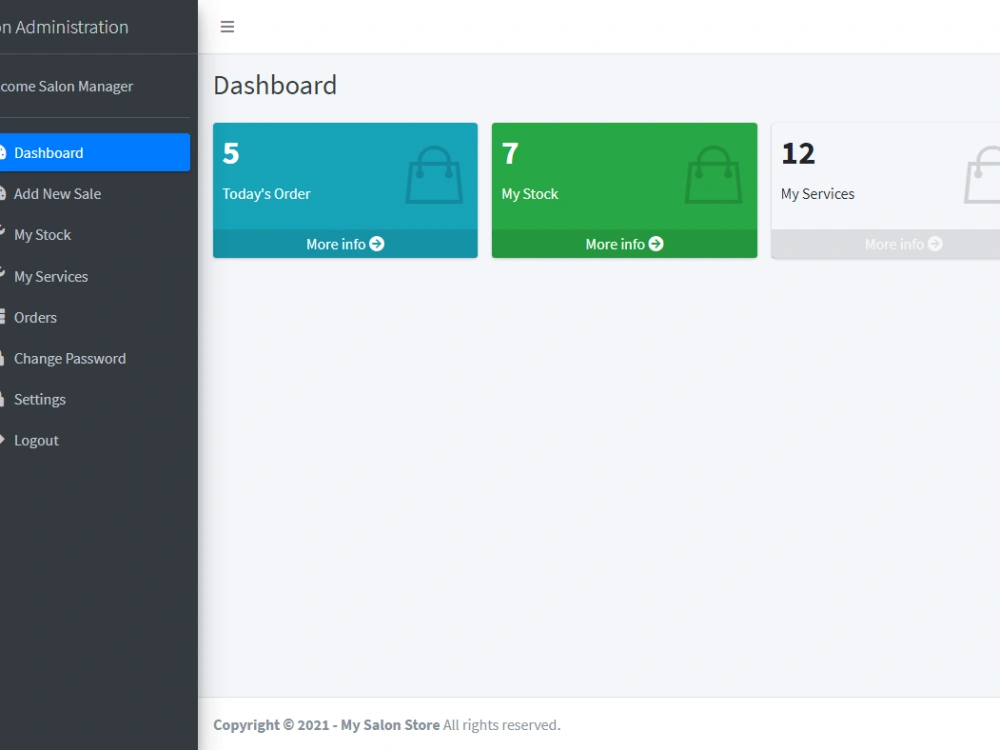The image size is (1000, 750).
Task: Toggle the sidebar with the hamburger icon
Action: tap(227, 27)
